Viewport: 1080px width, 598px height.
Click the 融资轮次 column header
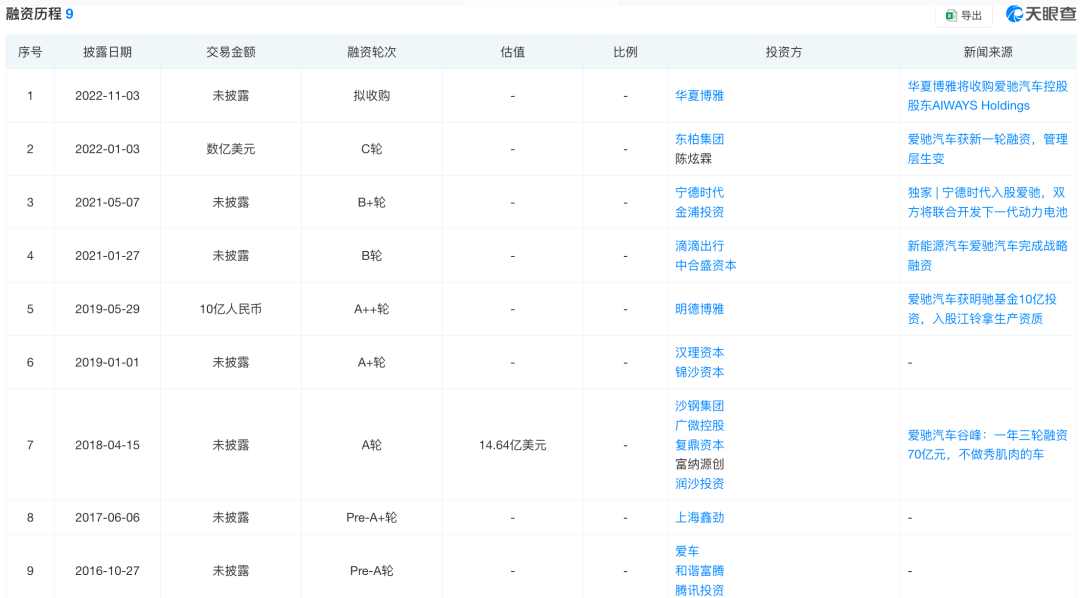[372, 52]
